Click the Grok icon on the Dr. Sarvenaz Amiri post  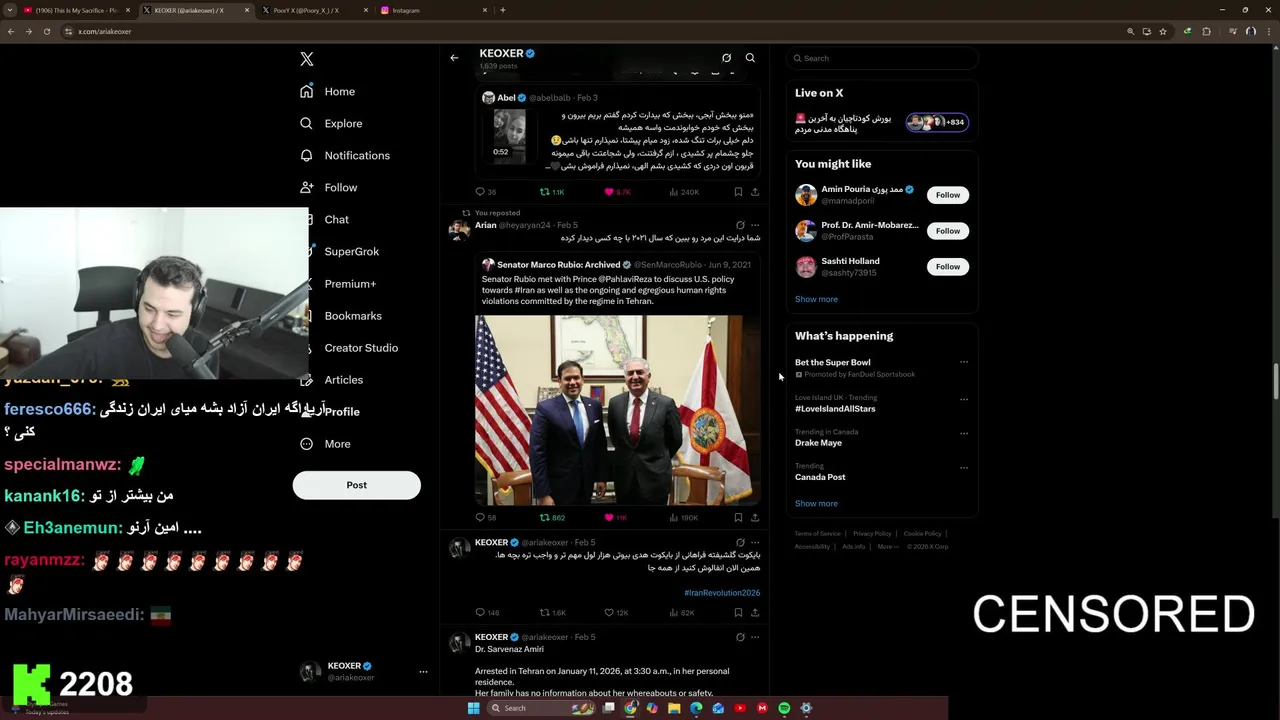click(740, 637)
